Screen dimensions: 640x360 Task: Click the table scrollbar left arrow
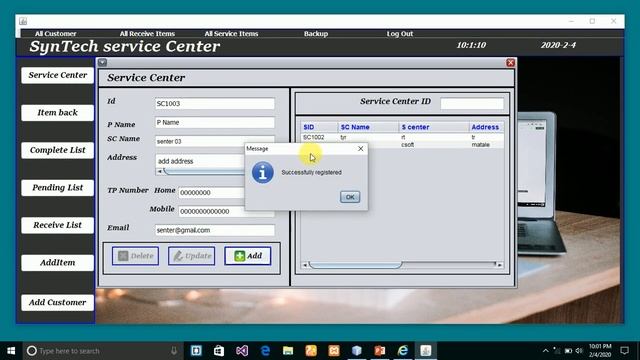(304, 265)
